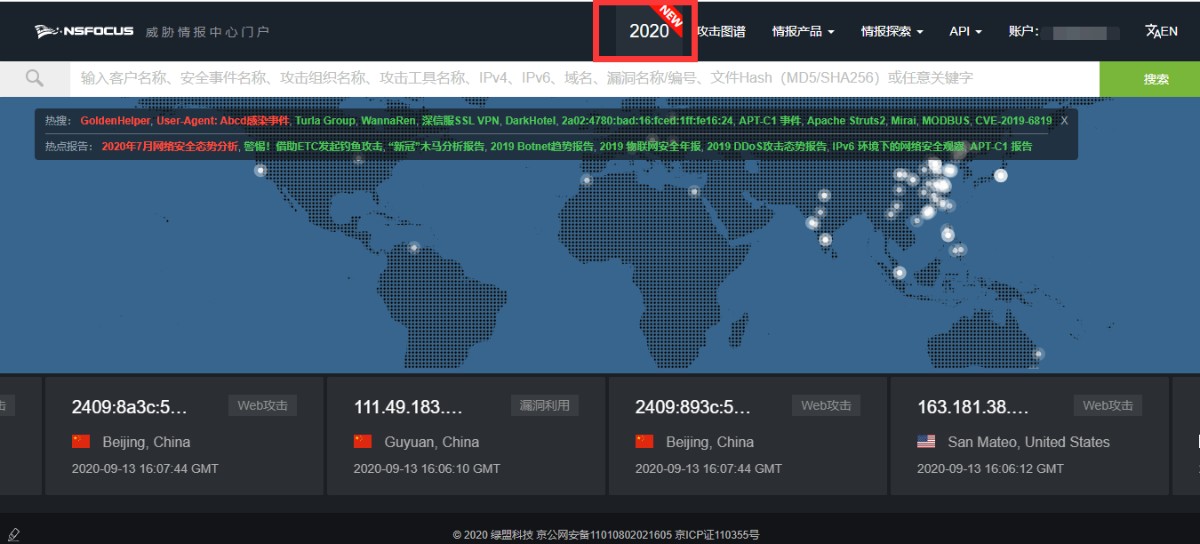Click the 漏洞利用 tag on Guyuan card
Screen dimensions: 1200x544
545,405
